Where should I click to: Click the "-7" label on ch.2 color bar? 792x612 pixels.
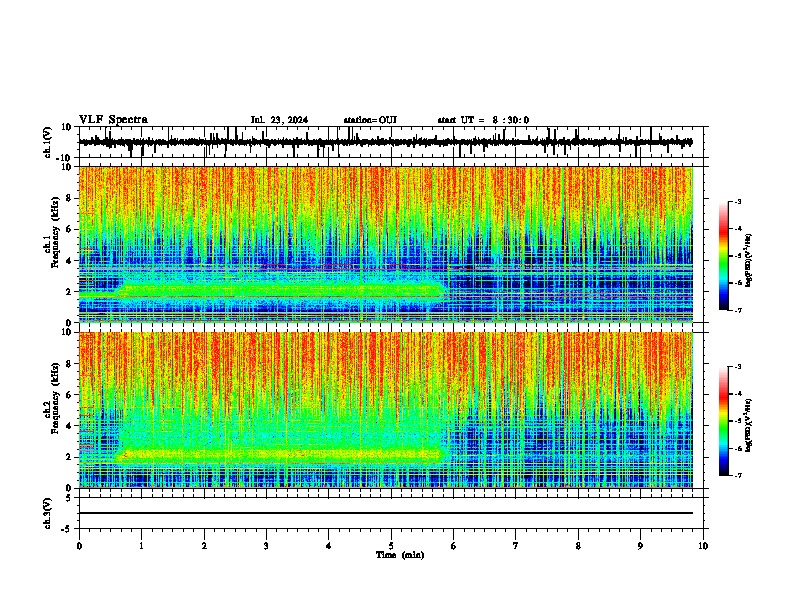[738, 476]
